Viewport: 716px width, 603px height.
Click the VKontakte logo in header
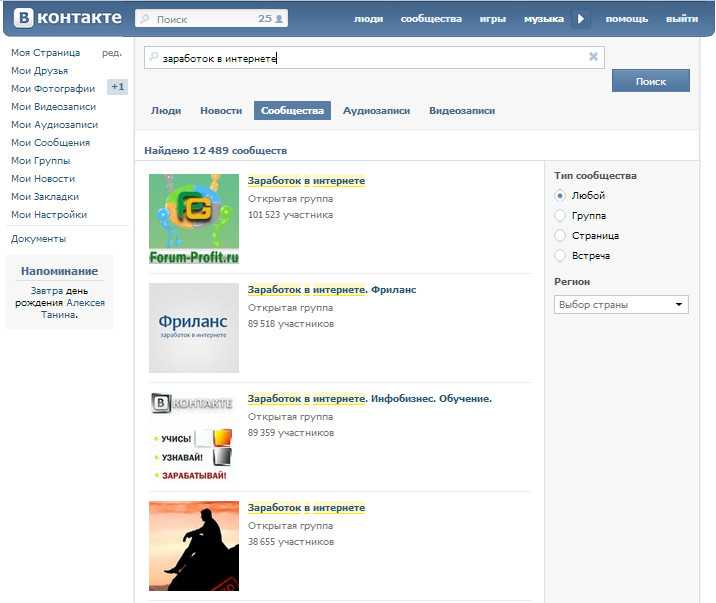[68, 18]
